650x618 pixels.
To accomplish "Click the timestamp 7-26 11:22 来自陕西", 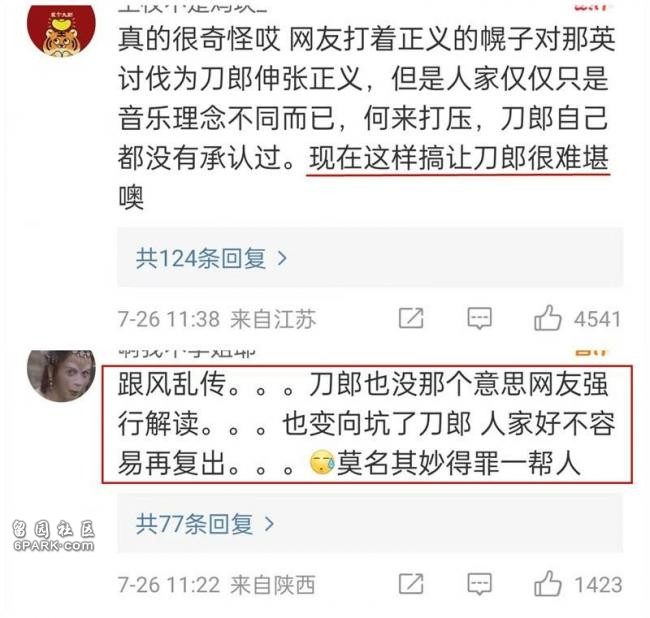I will click(216, 585).
